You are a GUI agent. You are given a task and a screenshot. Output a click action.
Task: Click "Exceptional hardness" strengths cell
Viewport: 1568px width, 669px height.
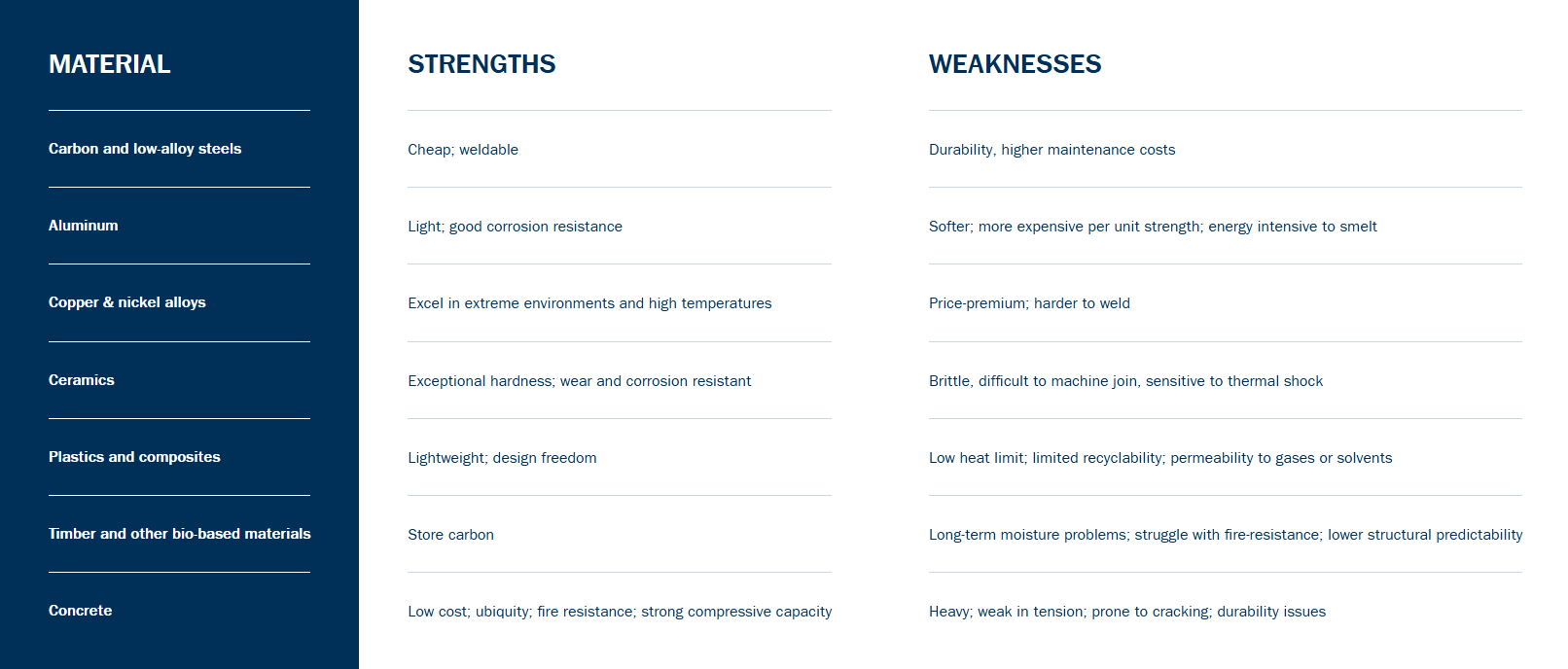click(x=579, y=381)
